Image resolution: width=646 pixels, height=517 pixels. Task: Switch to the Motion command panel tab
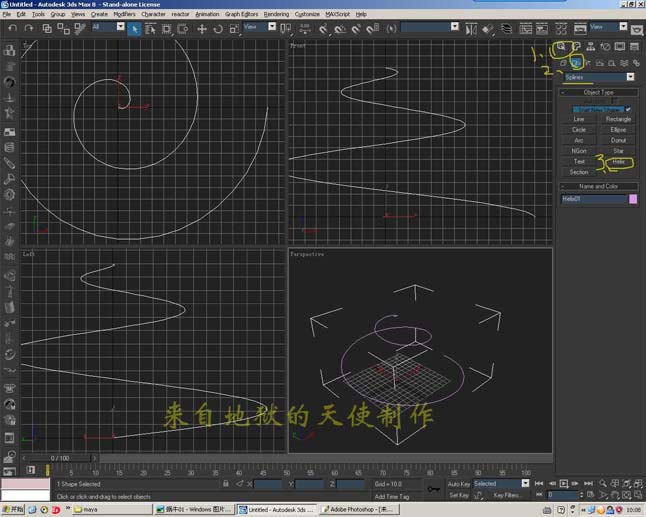(x=605, y=47)
